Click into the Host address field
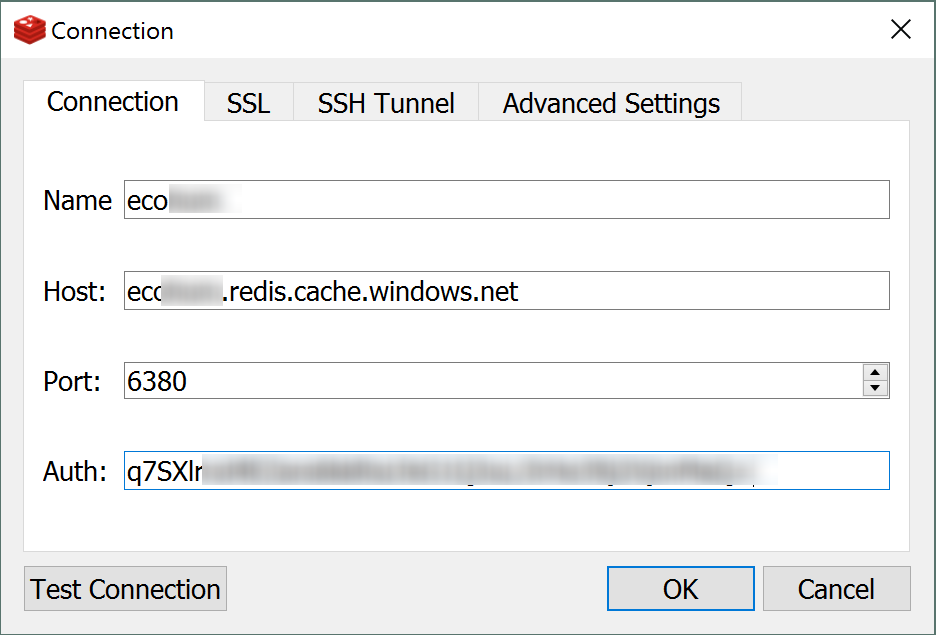The width and height of the screenshot is (936, 635). (x=507, y=291)
